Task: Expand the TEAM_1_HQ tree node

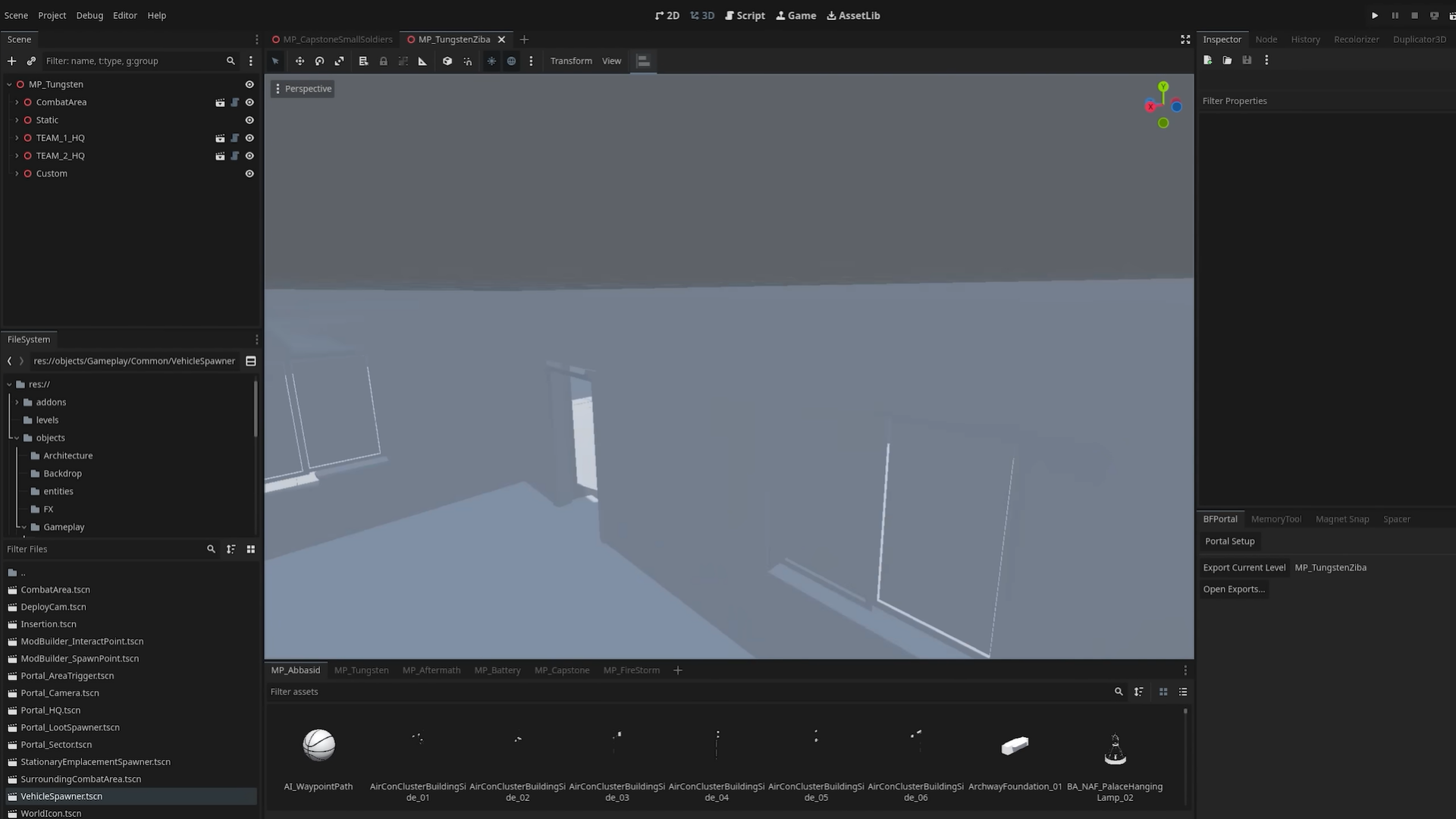Action: 17,138
